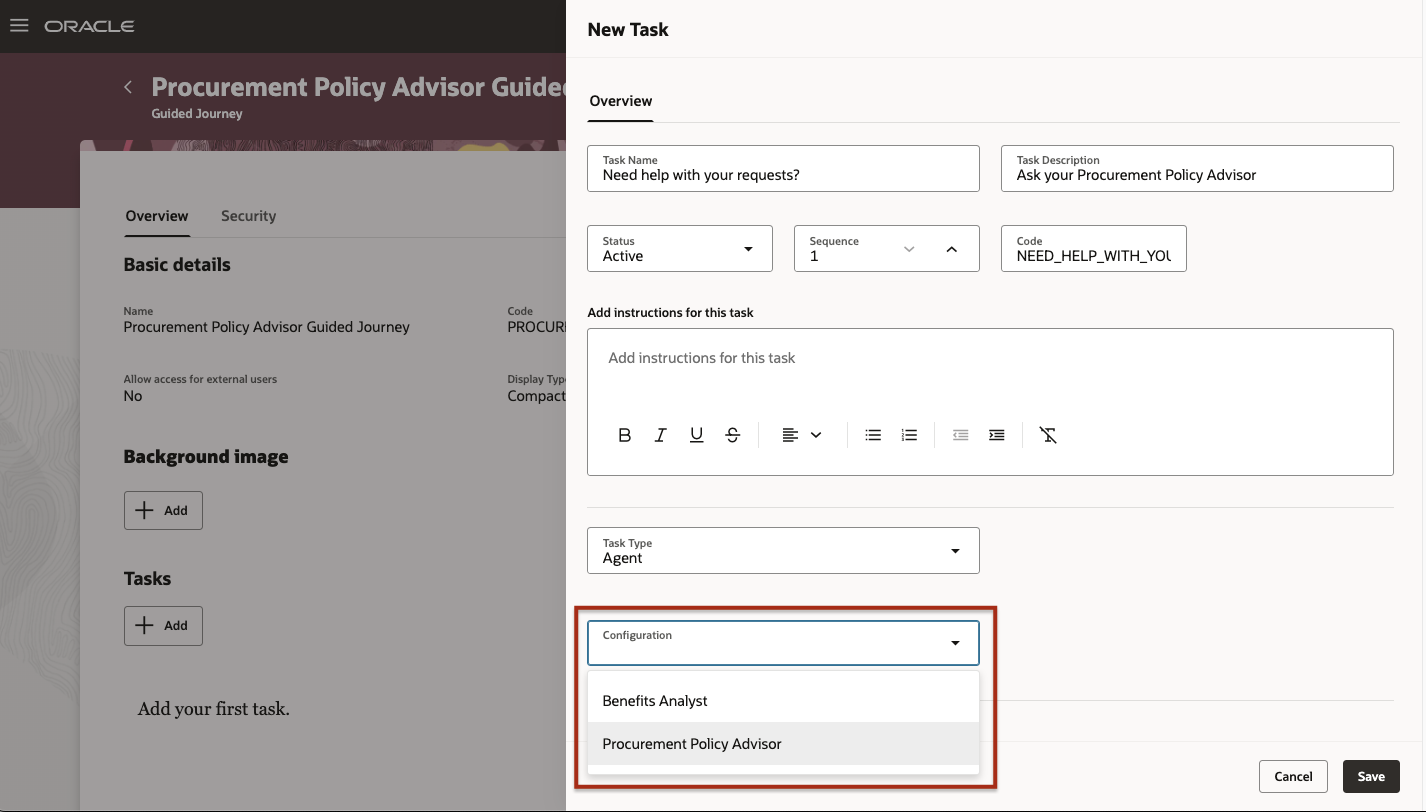
Task: Click the 'Add instructions for this task' label
Action: pos(671,313)
